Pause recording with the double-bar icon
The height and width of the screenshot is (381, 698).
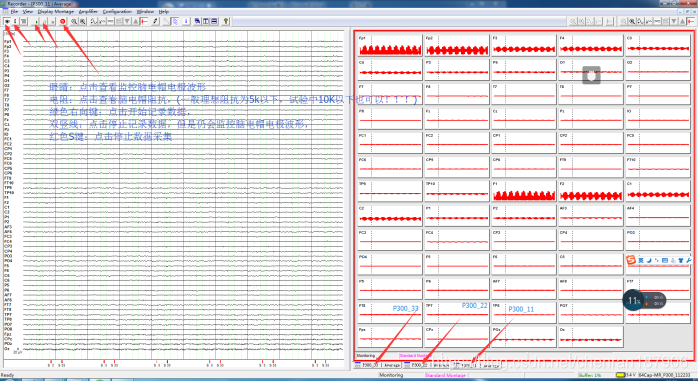45,21
